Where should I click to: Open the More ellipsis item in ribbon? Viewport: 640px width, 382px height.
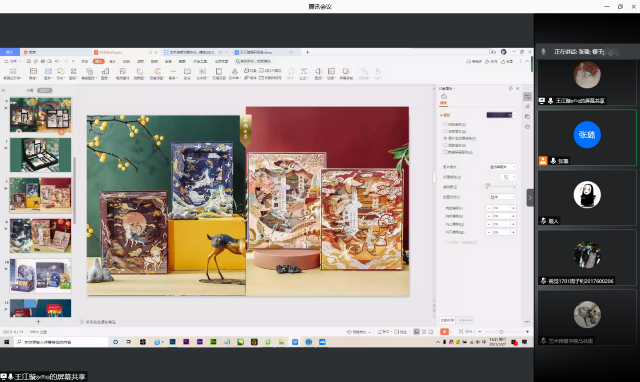pyautogui.click(x=173, y=73)
